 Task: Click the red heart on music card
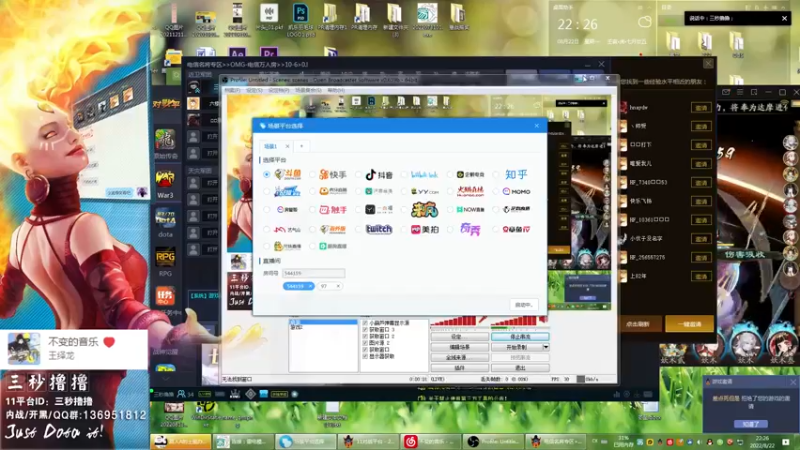(109, 342)
